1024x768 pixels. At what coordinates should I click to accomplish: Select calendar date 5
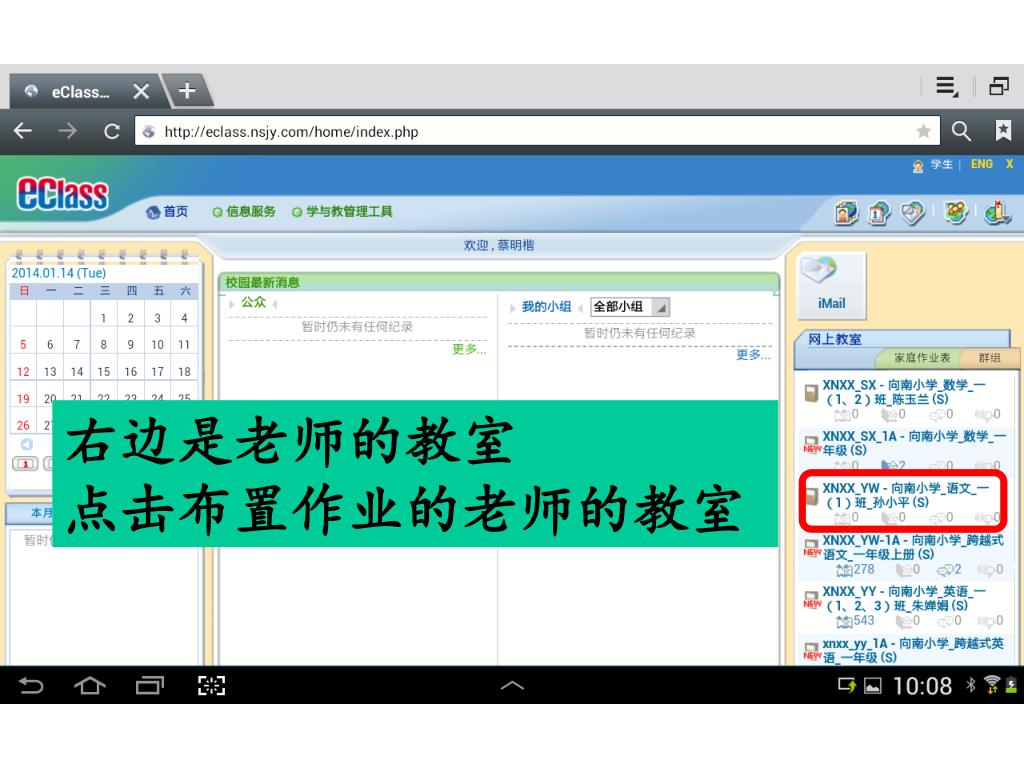pyautogui.click(x=24, y=344)
